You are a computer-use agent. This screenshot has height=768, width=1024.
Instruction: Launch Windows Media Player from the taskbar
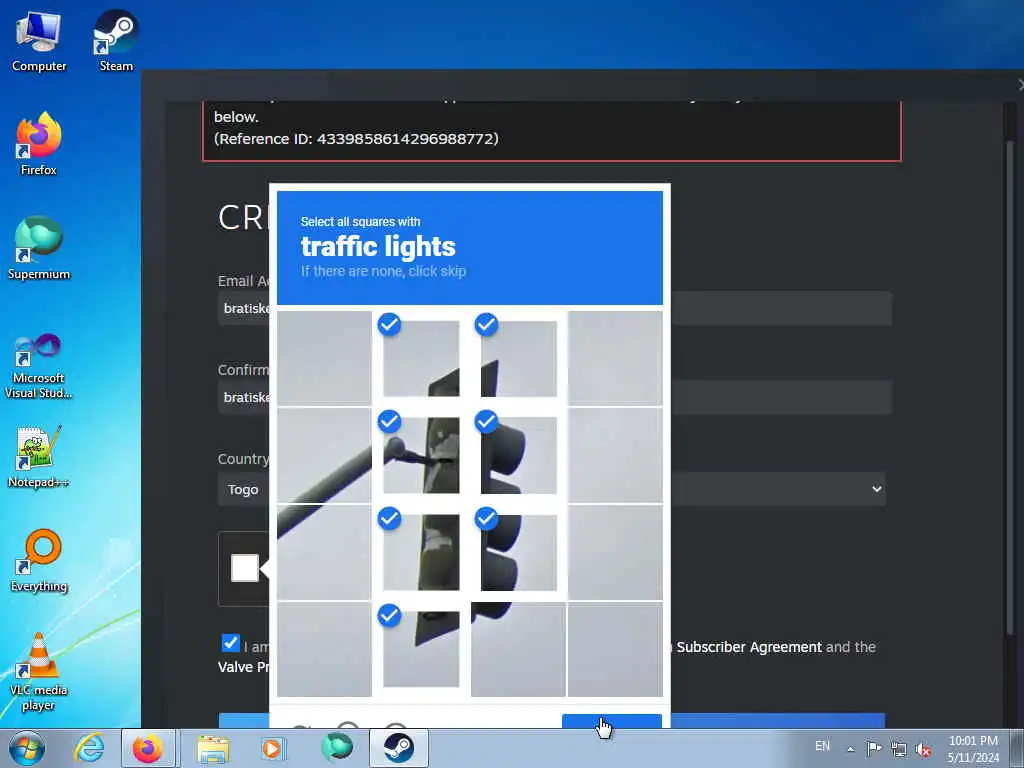[x=272, y=748]
